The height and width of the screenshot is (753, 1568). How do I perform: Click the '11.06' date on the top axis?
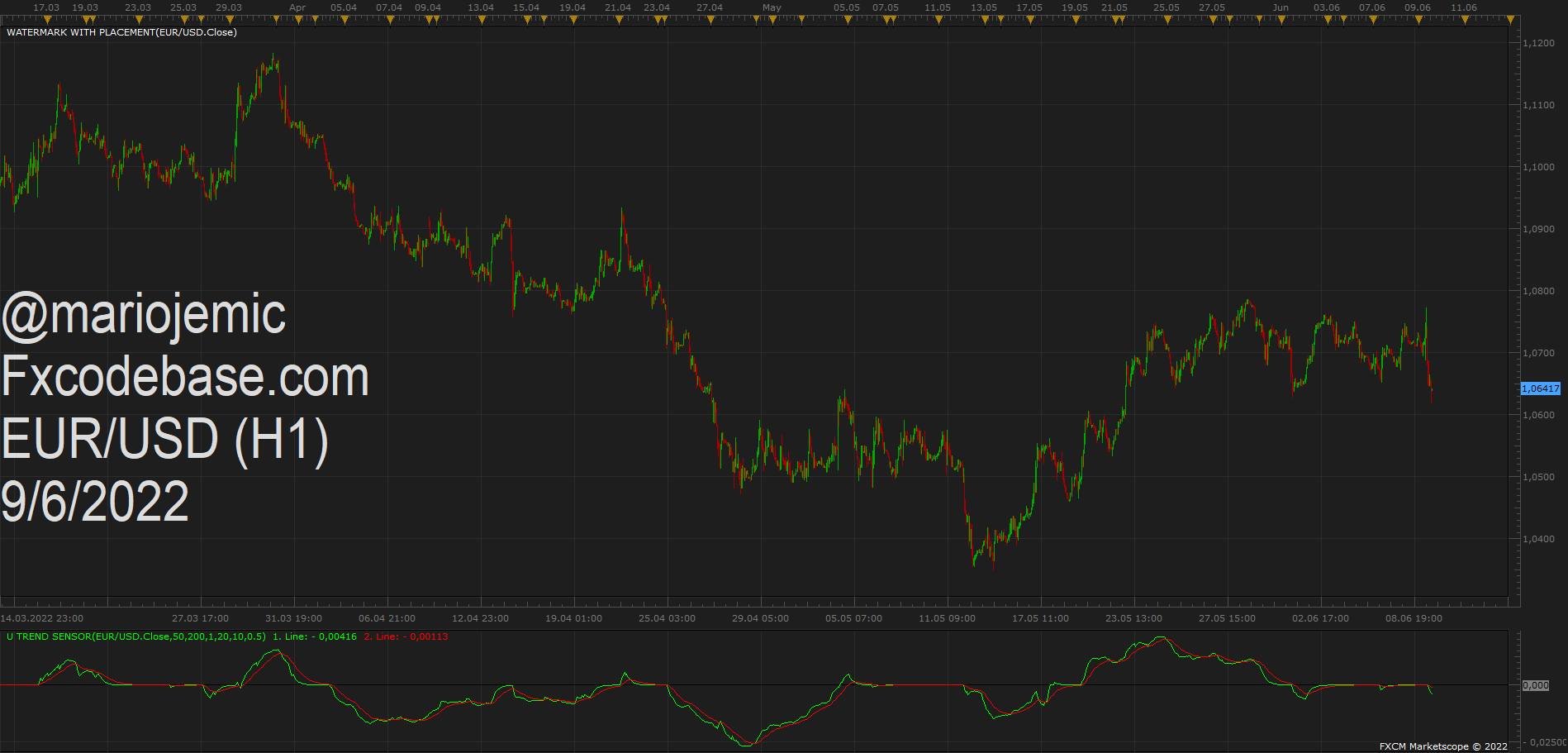pos(1464,7)
